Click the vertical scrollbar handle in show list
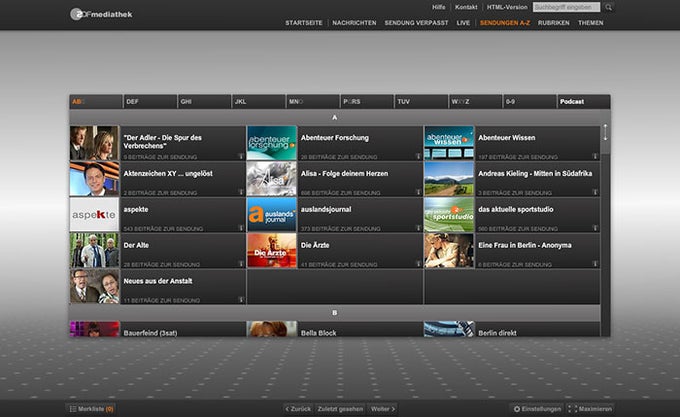Screen dimensions: 680x417 pos(605,133)
